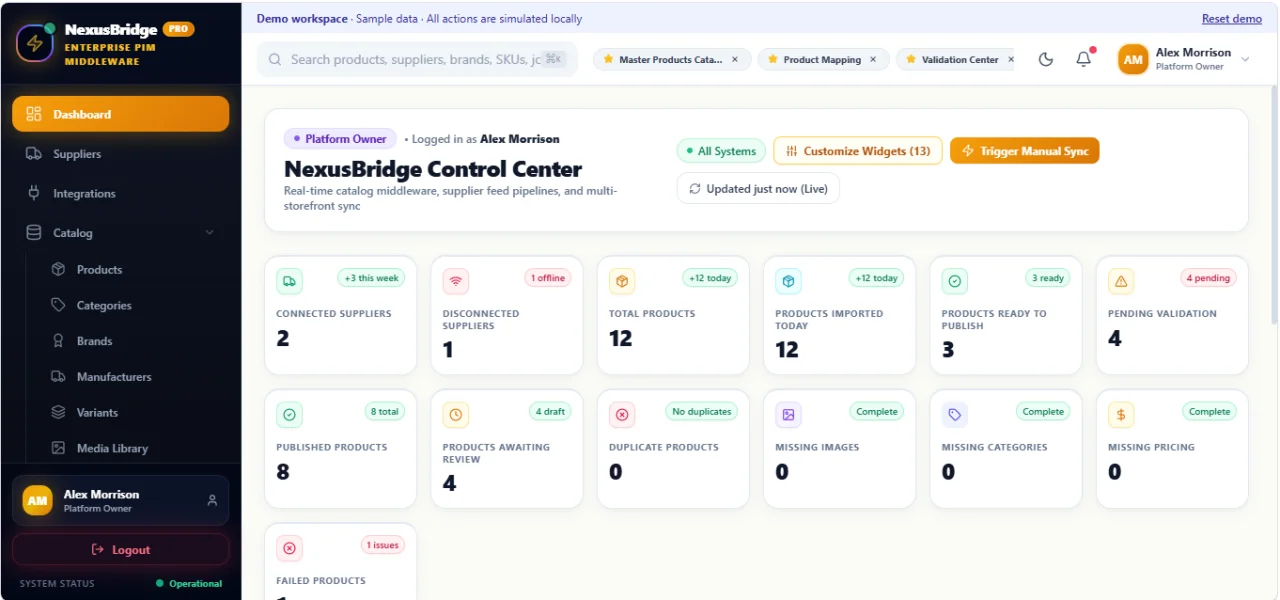Click the Failed Products x-circle icon
Image resolution: width=1280 pixels, height=600 pixels.
[289, 548]
